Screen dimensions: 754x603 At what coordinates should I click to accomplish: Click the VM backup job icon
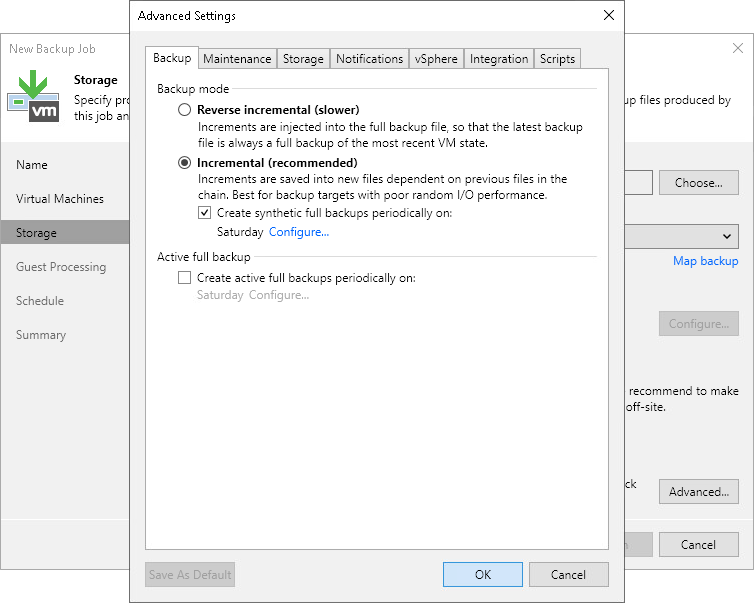click(34, 96)
